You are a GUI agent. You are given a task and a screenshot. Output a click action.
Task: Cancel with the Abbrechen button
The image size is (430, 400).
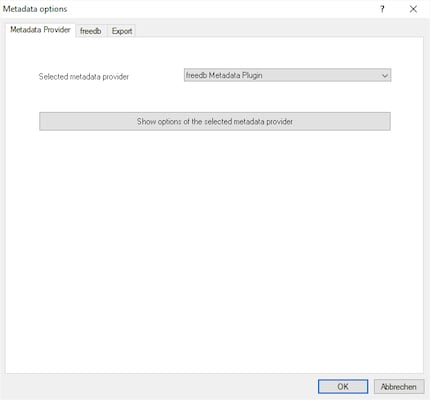[x=399, y=387]
